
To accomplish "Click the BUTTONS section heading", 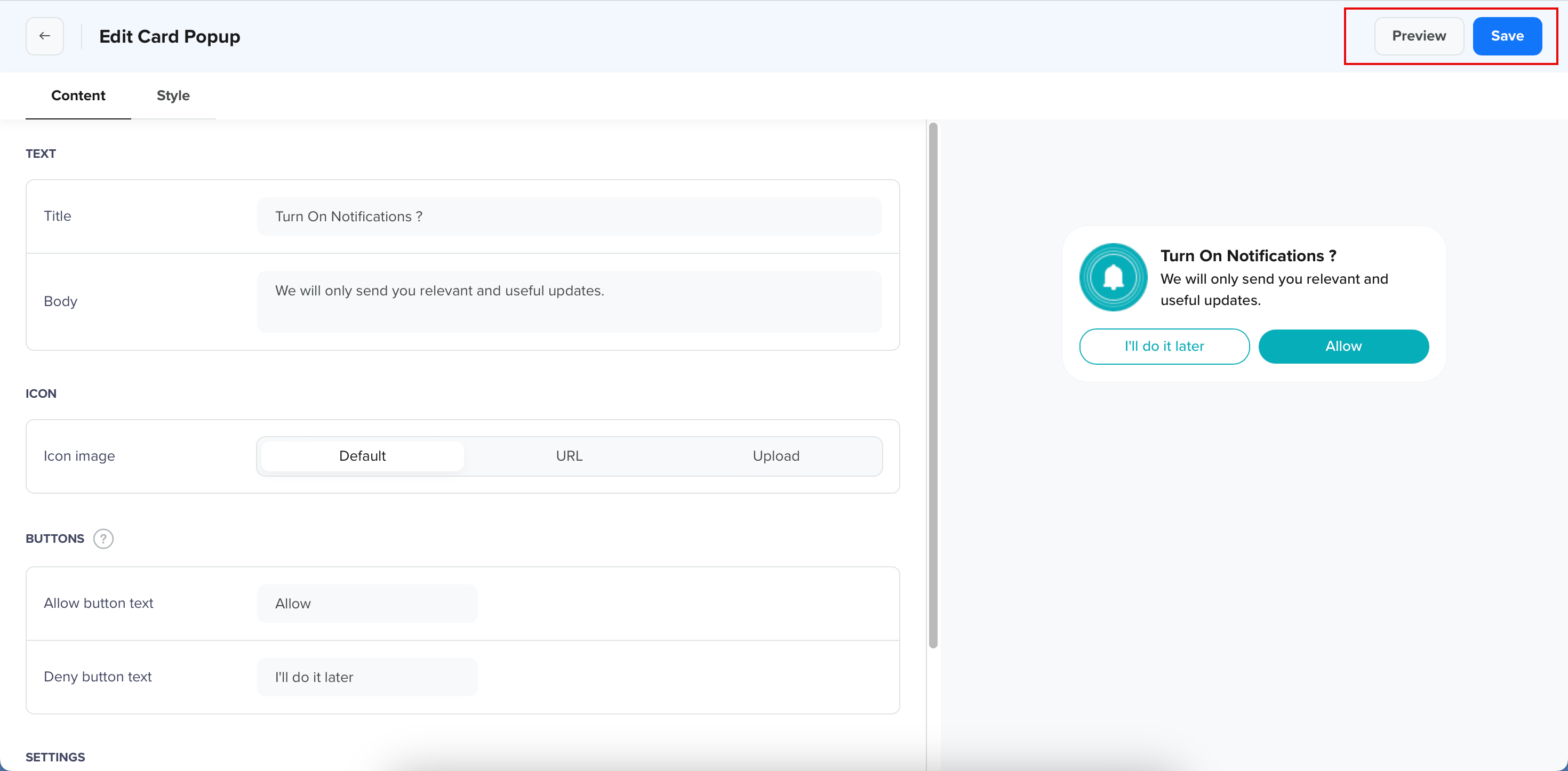I will pyautogui.click(x=55, y=539).
